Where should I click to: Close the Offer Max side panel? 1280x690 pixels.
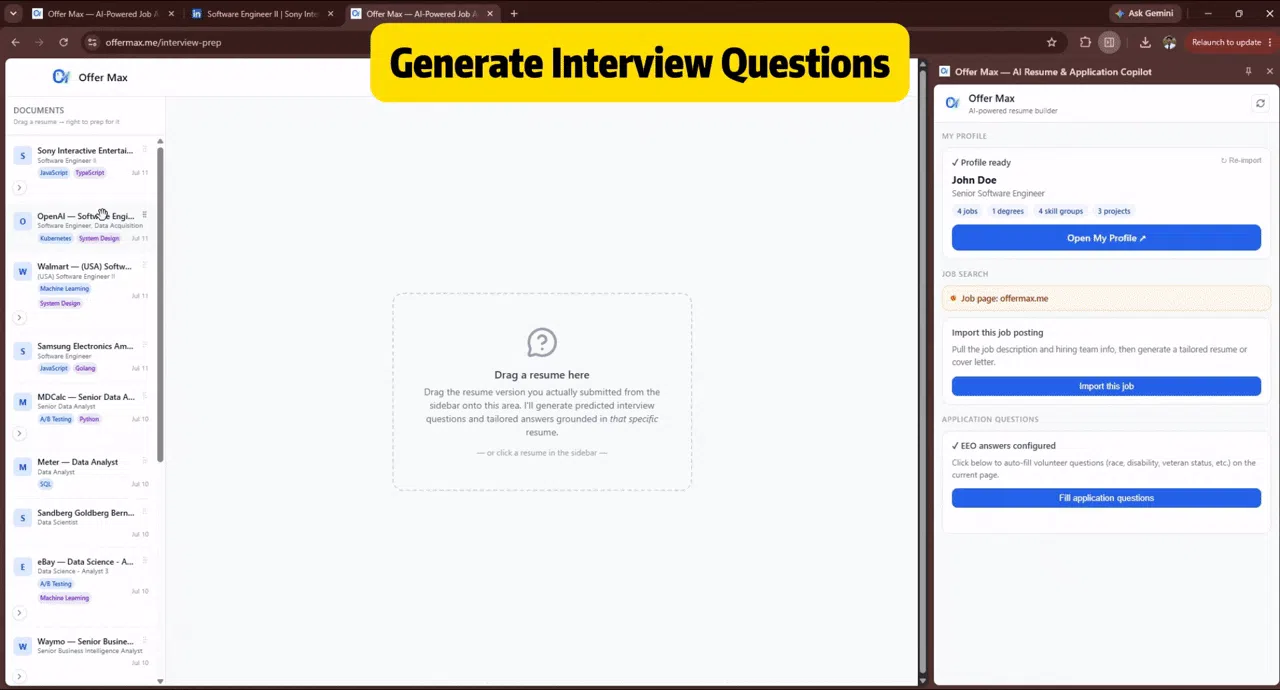pyautogui.click(x=1270, y=72)
